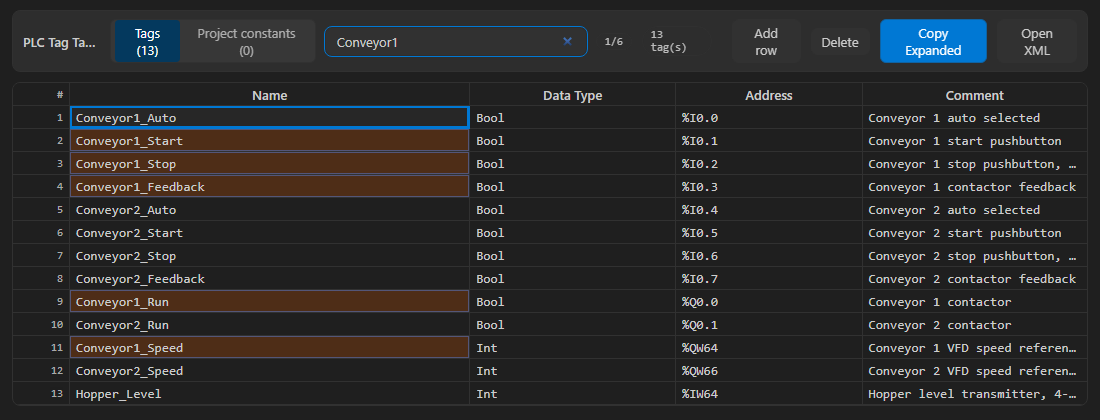Click the Int data type of Hopper_Level
This screenshot has width=1100, height=420.
[572, 393]
